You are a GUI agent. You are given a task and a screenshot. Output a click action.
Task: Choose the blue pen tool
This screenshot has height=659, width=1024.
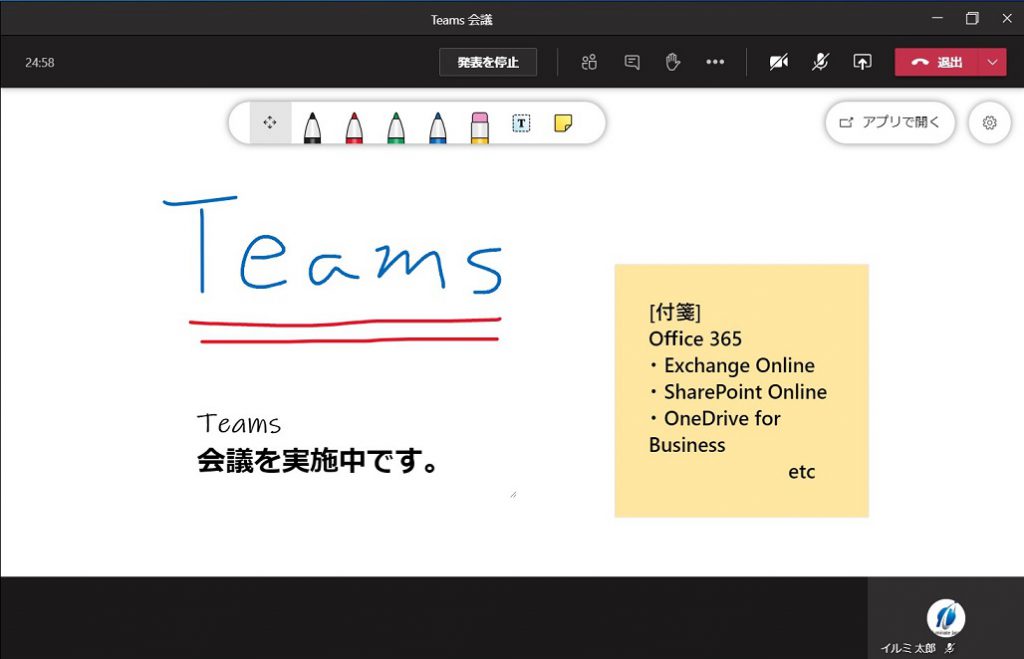click(438, 127)
